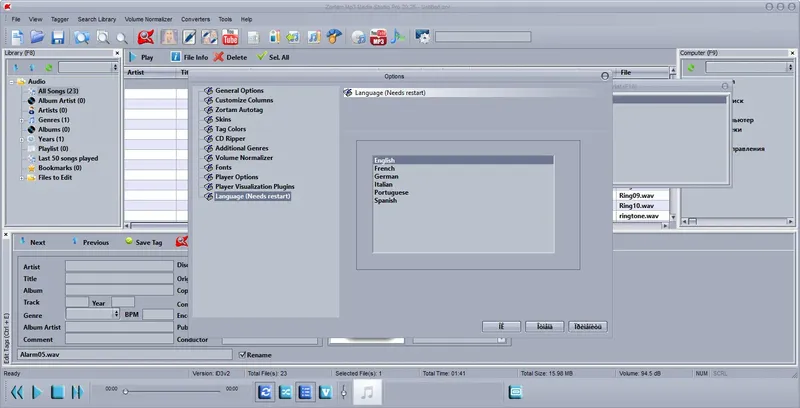Click the red Delete X icon
The height and width of the screenshot is (408, 800).
tap(218, 57)
